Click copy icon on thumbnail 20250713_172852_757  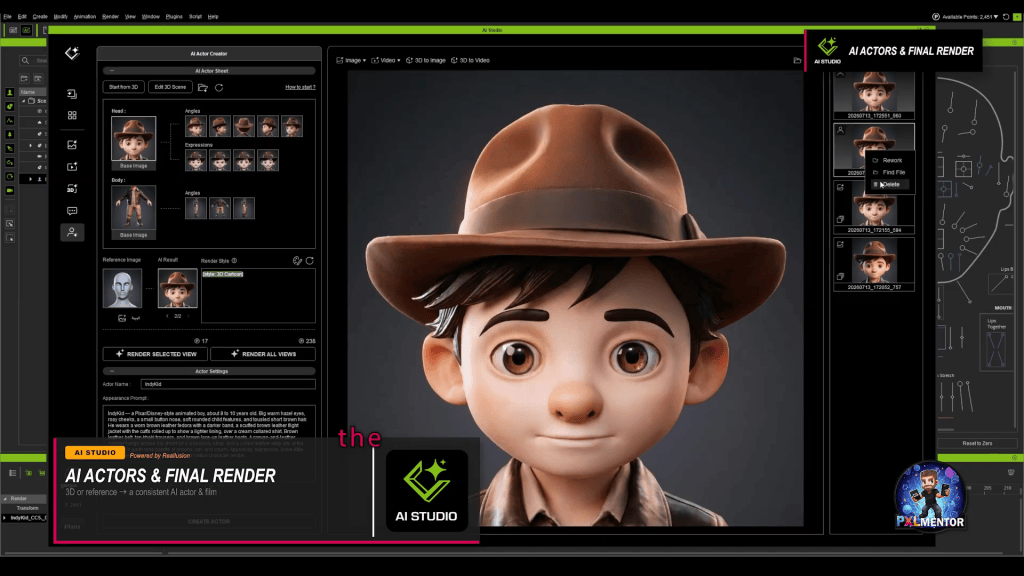pos(840,276)
